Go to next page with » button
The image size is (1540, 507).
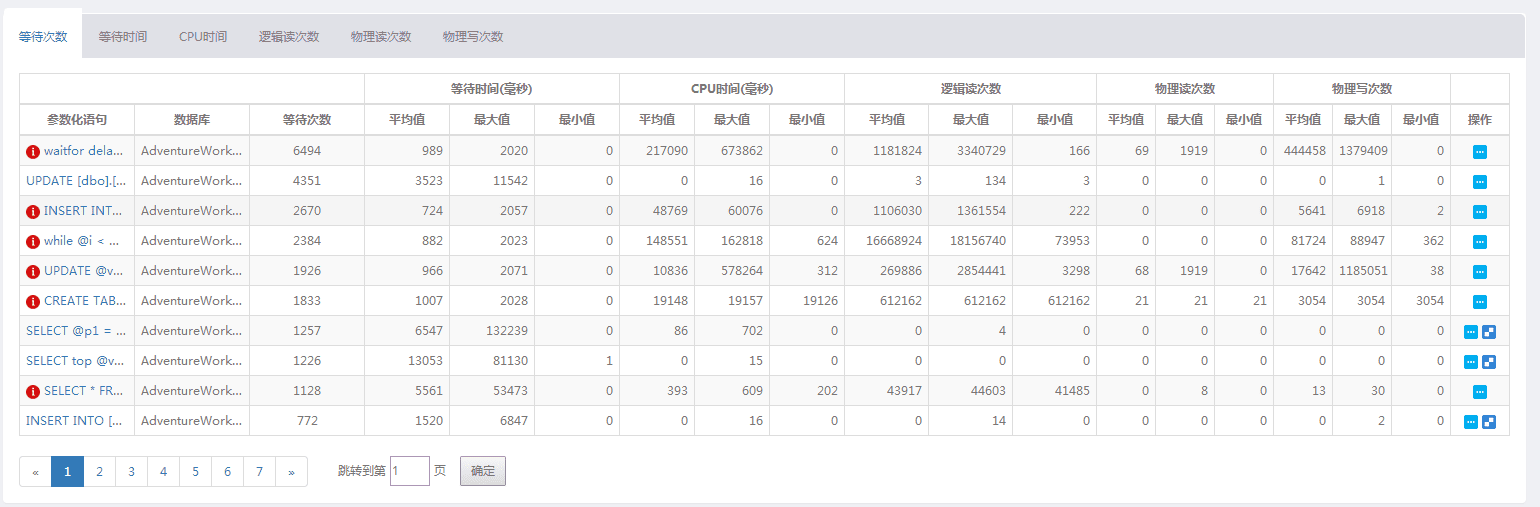(x=291, y=471)
